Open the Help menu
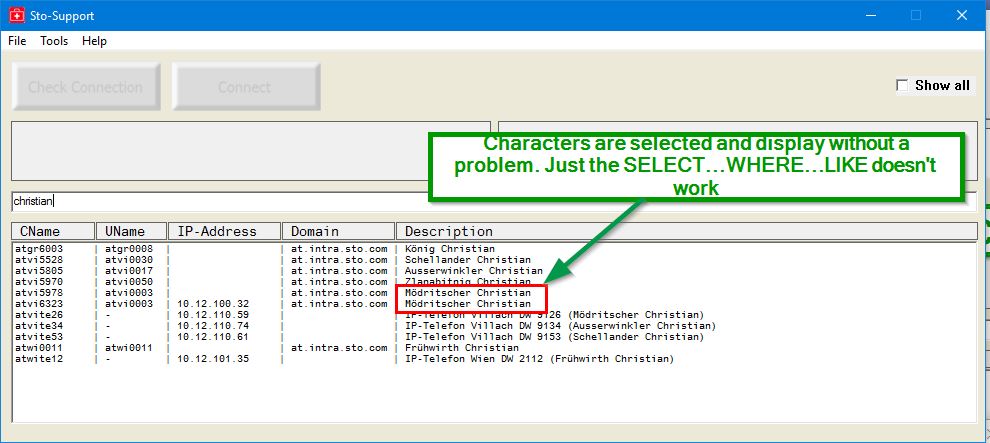Image resolution: width=990 pixels, height=443 pixels. pyautogui.click(x=94, y=41)
